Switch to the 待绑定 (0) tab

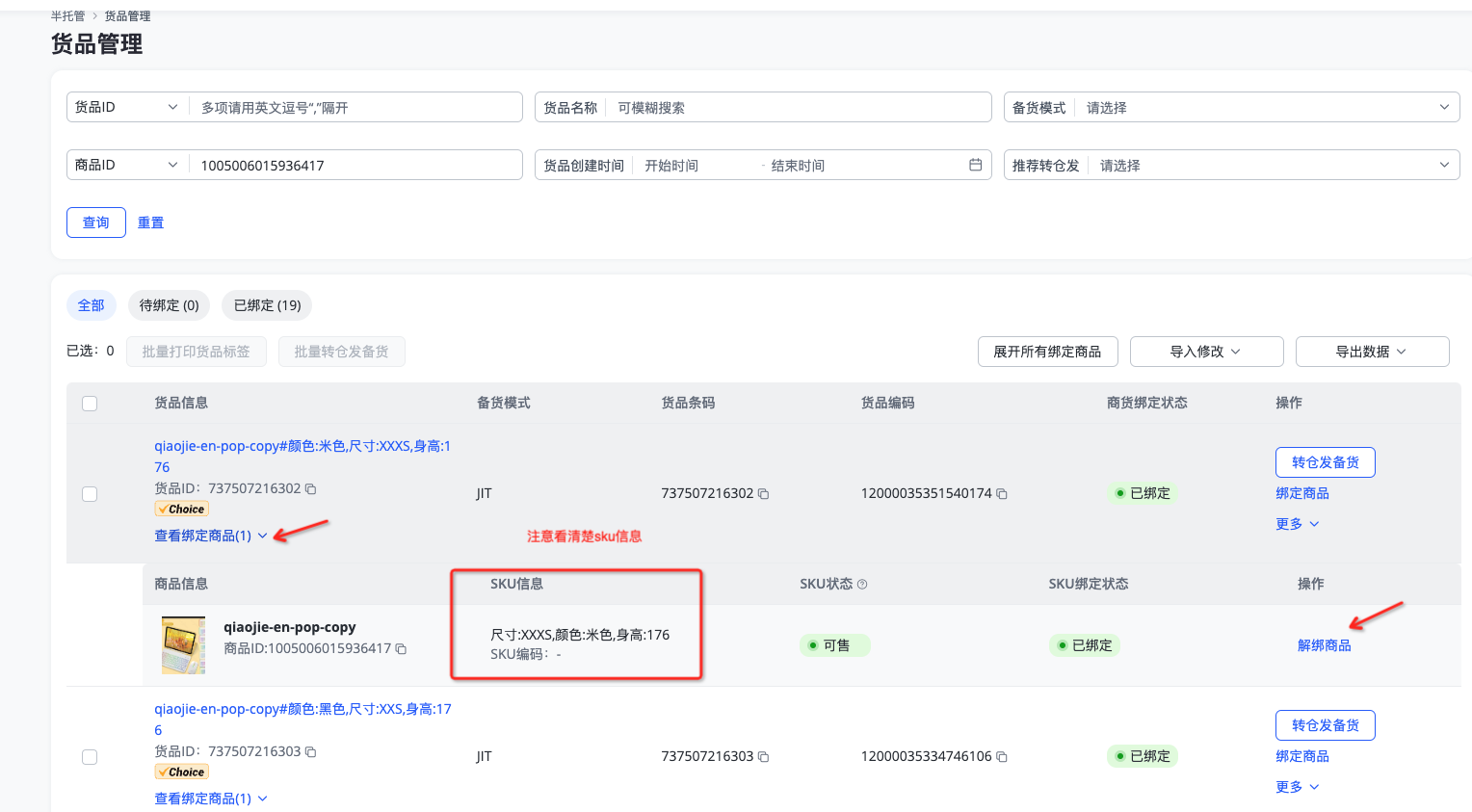tap(169, 305)
